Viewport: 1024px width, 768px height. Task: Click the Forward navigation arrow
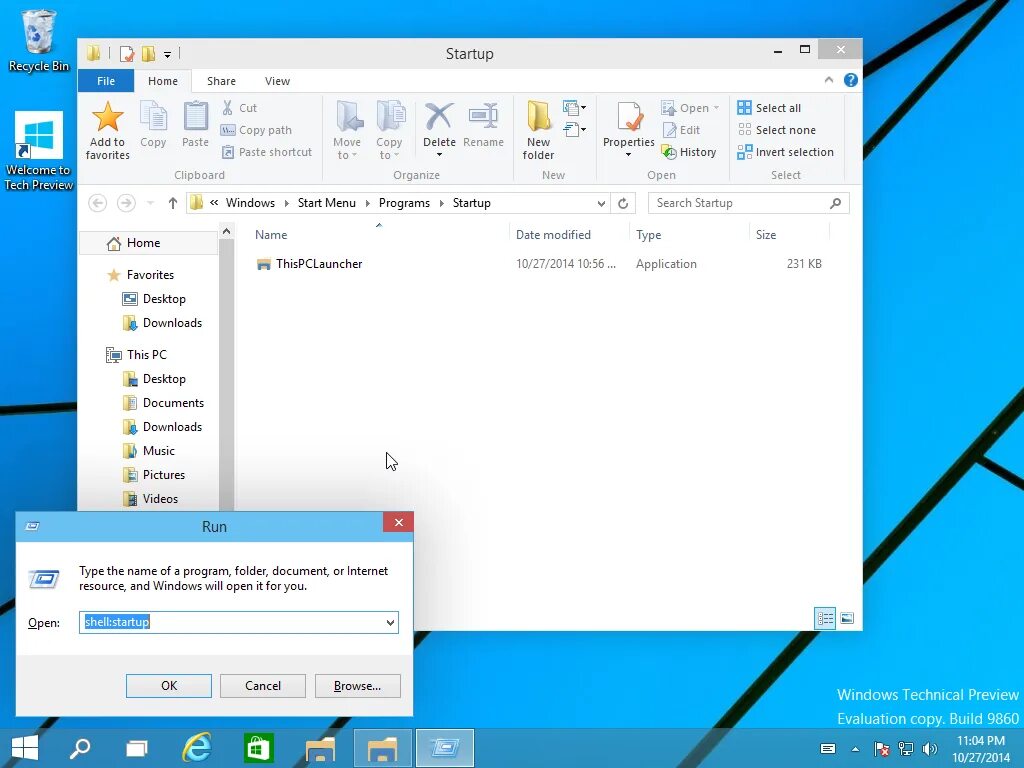126,203
